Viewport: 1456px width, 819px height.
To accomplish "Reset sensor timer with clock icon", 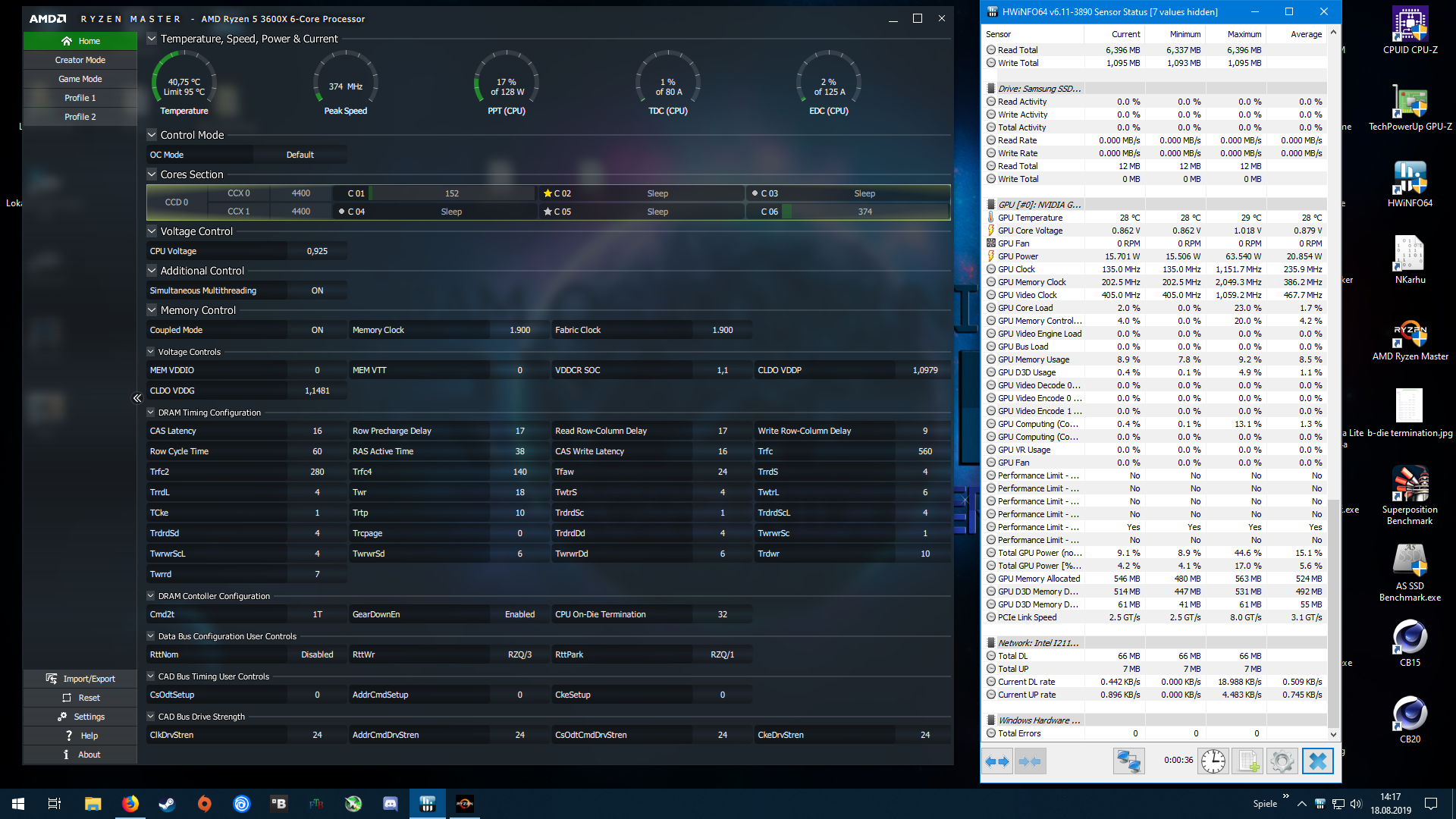I will pos(1213,761).
